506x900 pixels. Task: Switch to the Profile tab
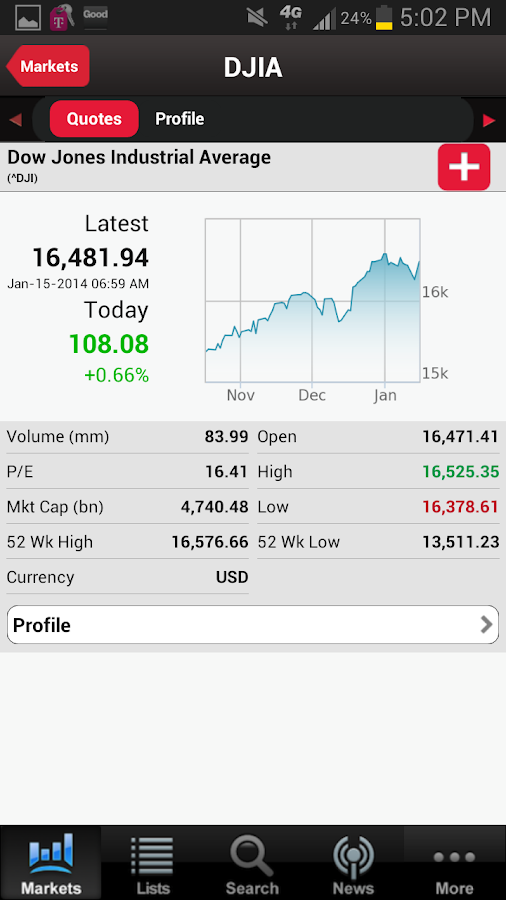click(180, 119)
